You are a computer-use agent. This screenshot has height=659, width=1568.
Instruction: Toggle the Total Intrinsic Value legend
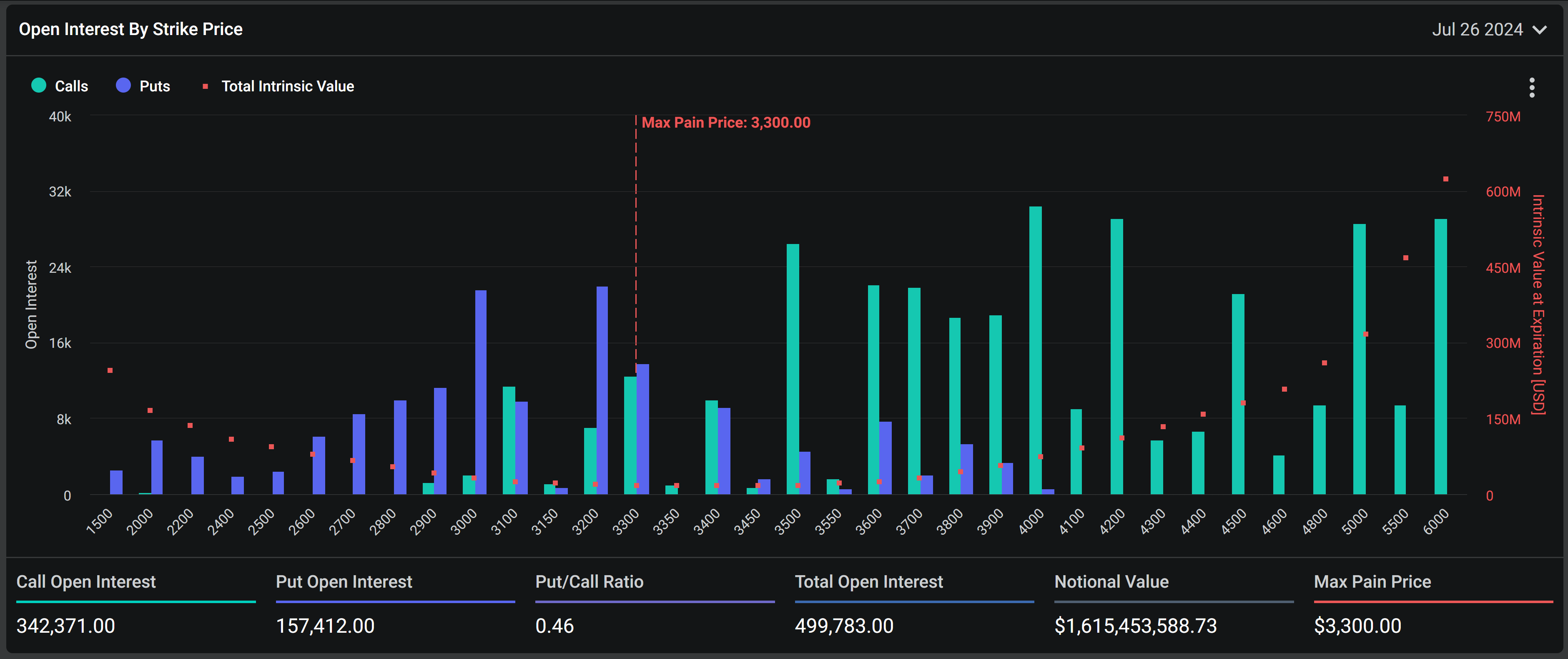pos(287,86)
